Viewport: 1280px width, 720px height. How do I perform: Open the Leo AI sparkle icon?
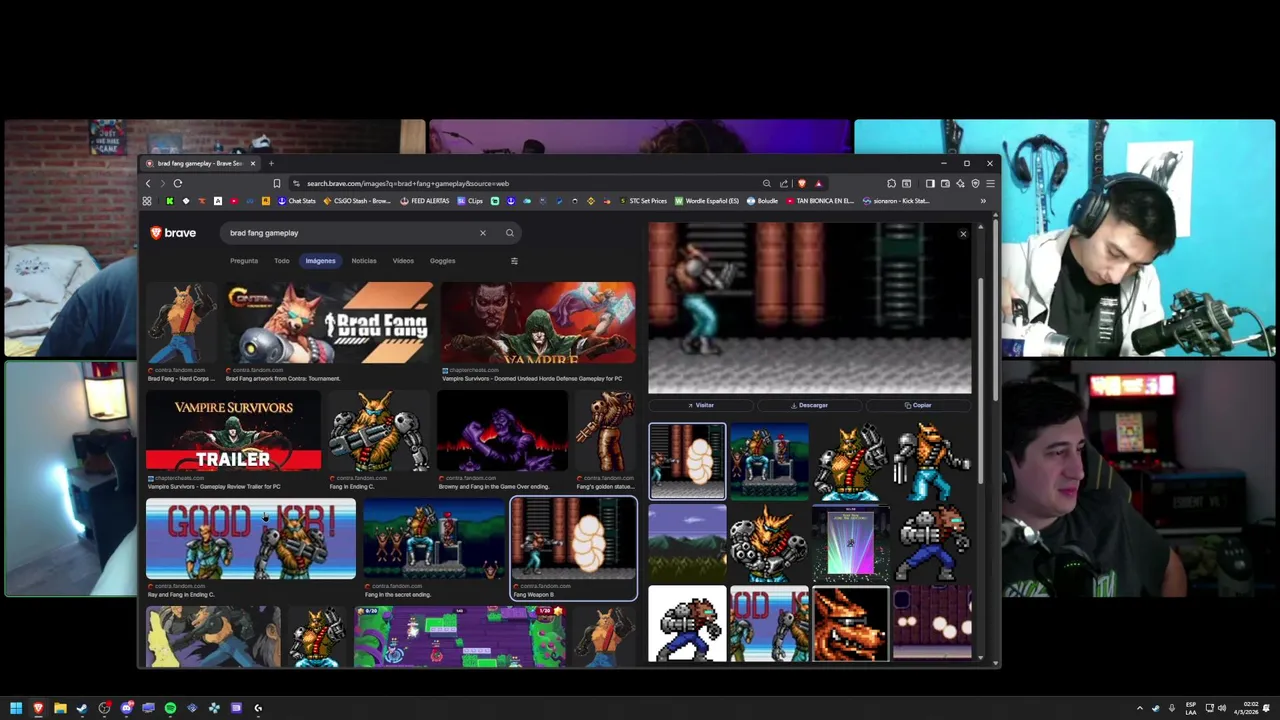click(960, 183)
